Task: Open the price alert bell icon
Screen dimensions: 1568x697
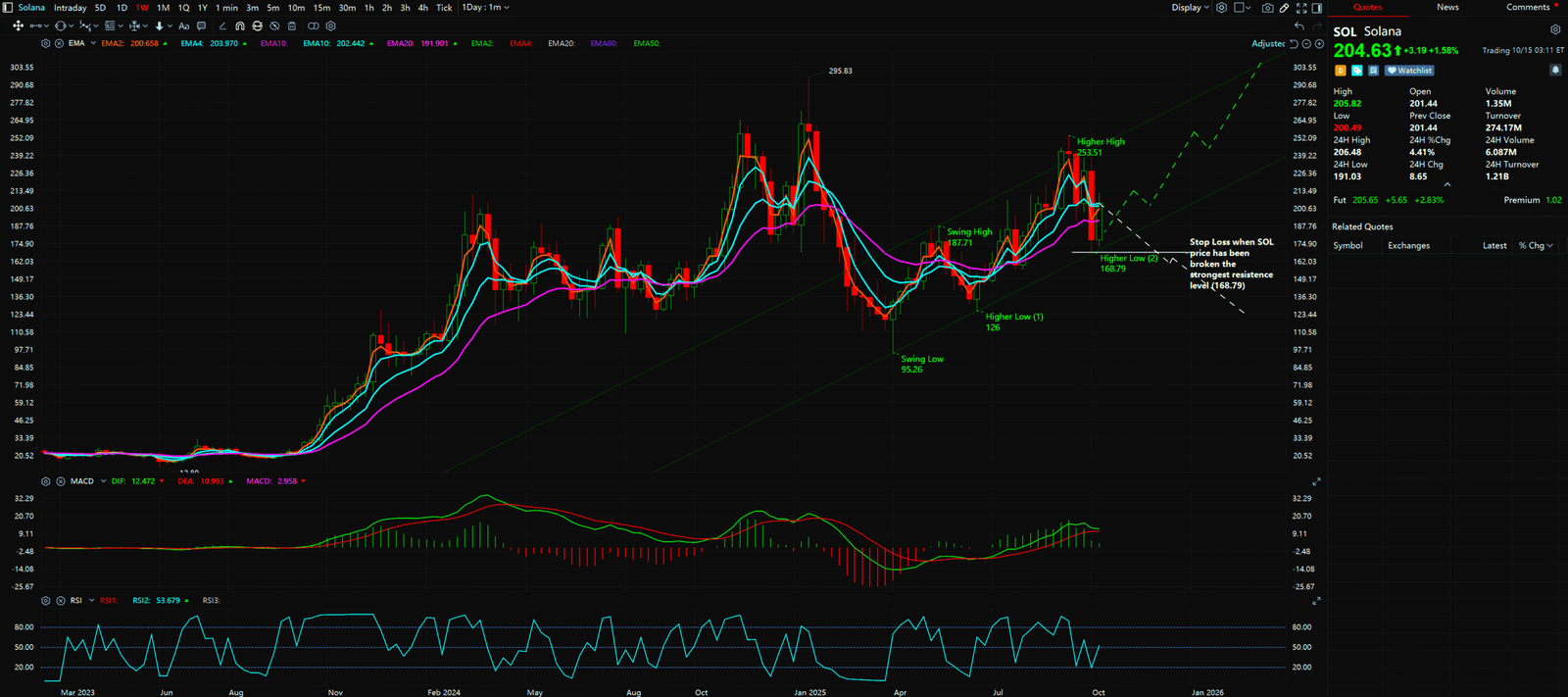Action: point(1554,71)
